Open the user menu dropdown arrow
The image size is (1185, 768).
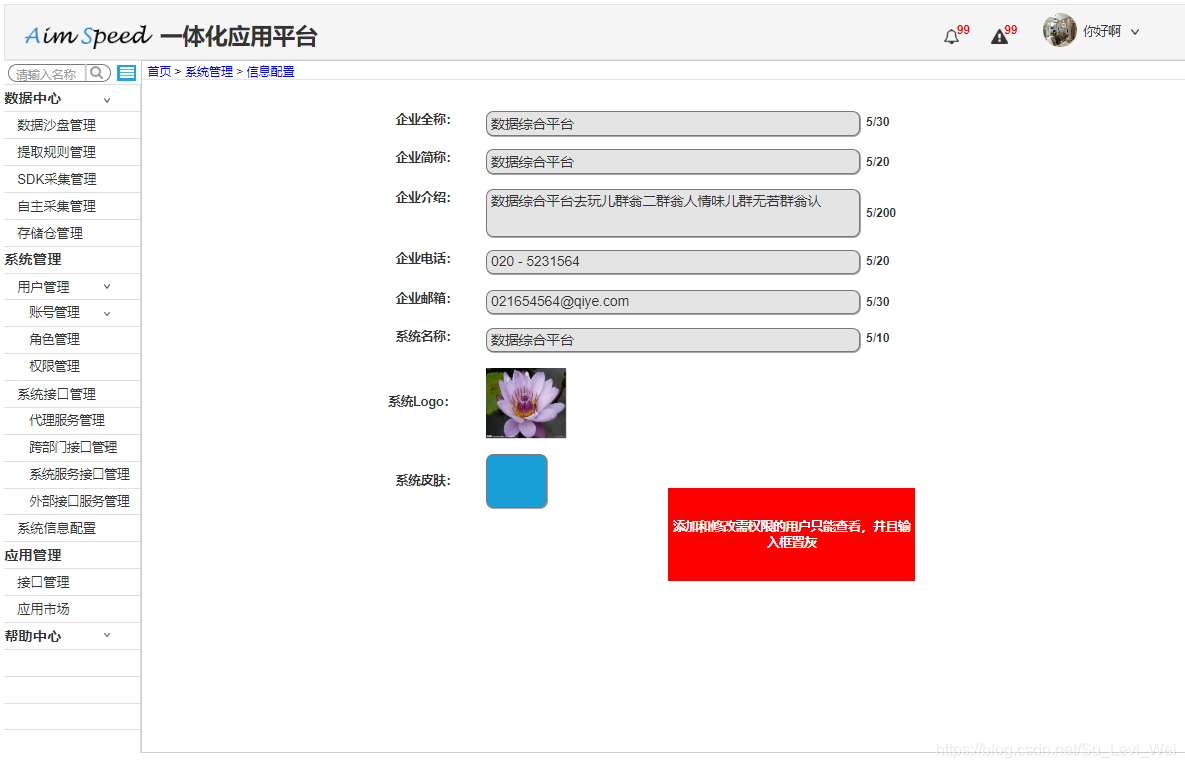click(x=1134, y=32)
